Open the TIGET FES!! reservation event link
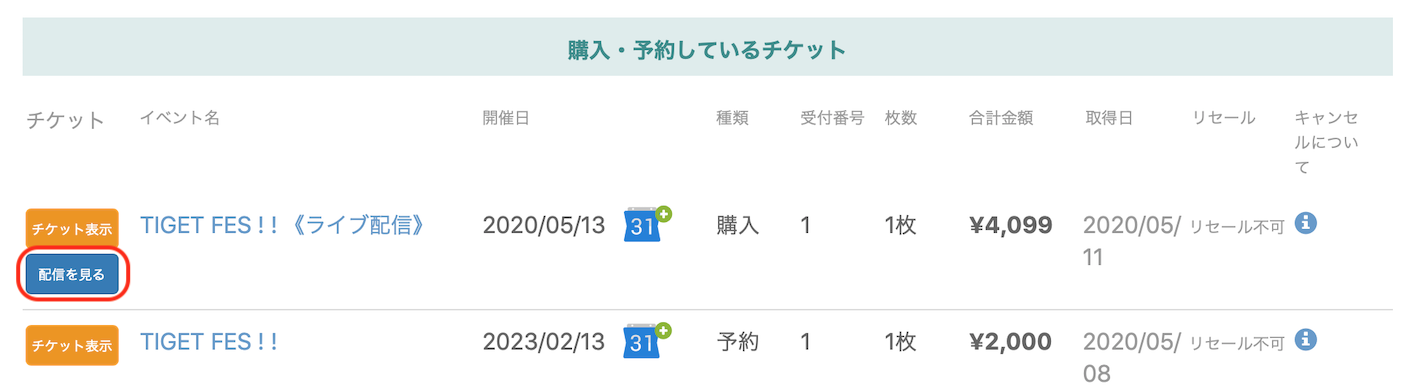This screenshot has width=1417, height=392. 208,342
